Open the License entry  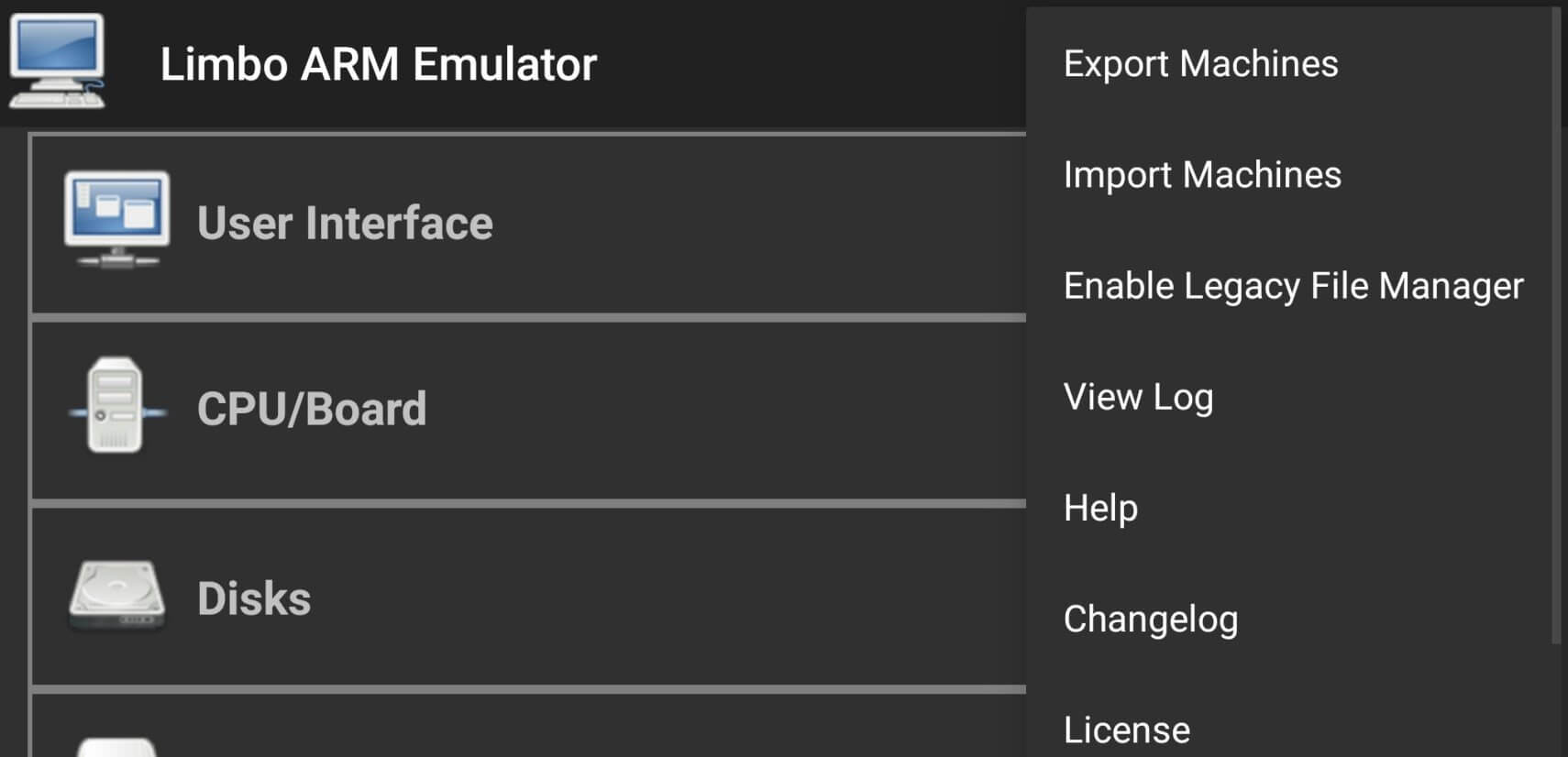[1127, 730]
